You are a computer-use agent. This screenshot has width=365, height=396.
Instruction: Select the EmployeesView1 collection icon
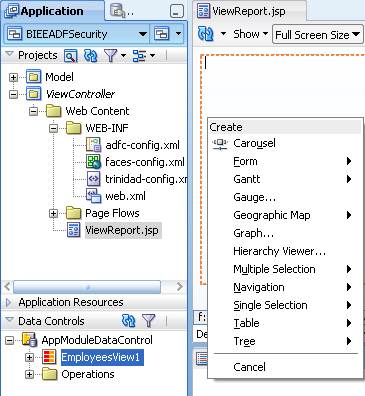[x=49, y=357]
